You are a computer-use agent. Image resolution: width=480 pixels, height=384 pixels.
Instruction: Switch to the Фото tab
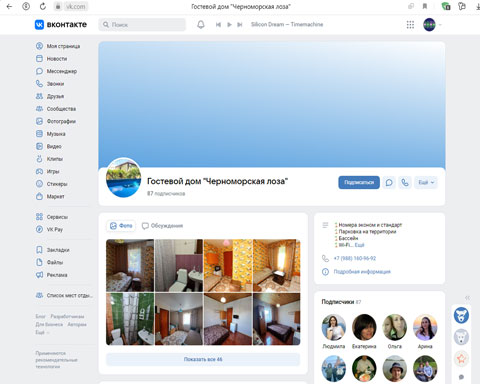tap(121, 226)
